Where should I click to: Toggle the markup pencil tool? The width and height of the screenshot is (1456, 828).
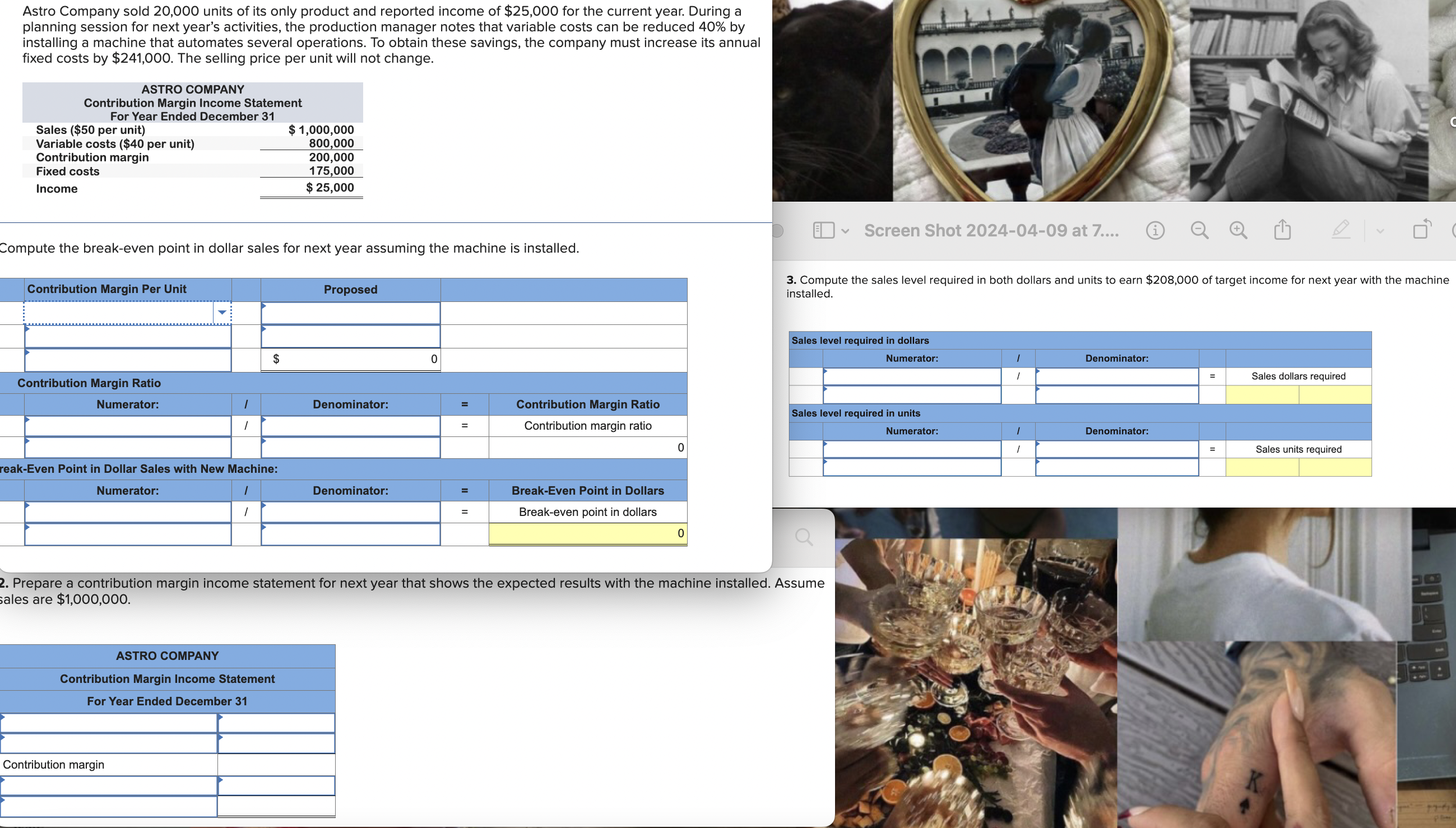click(1341, 229)
